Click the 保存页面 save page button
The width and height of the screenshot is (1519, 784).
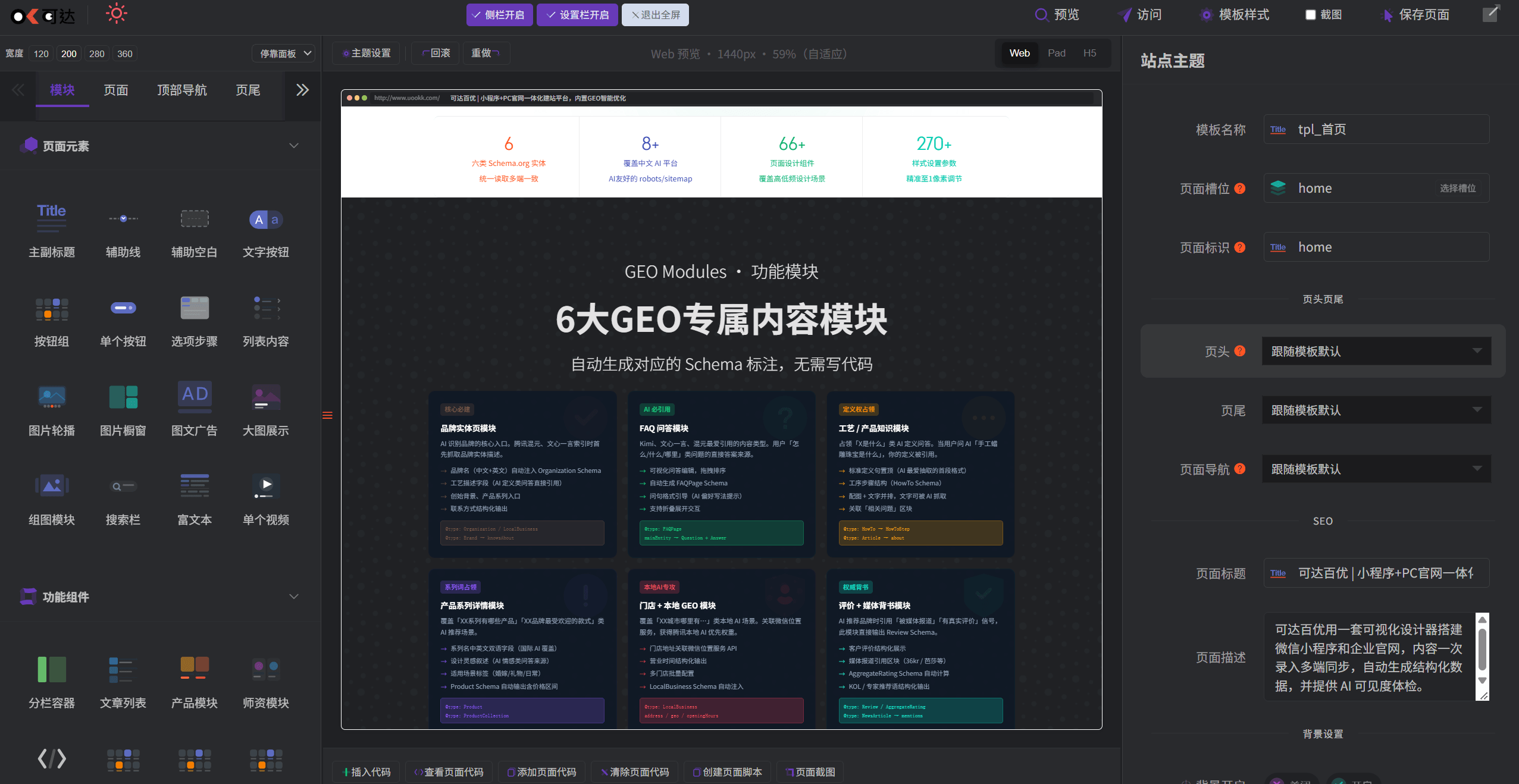coord(1416,15)
